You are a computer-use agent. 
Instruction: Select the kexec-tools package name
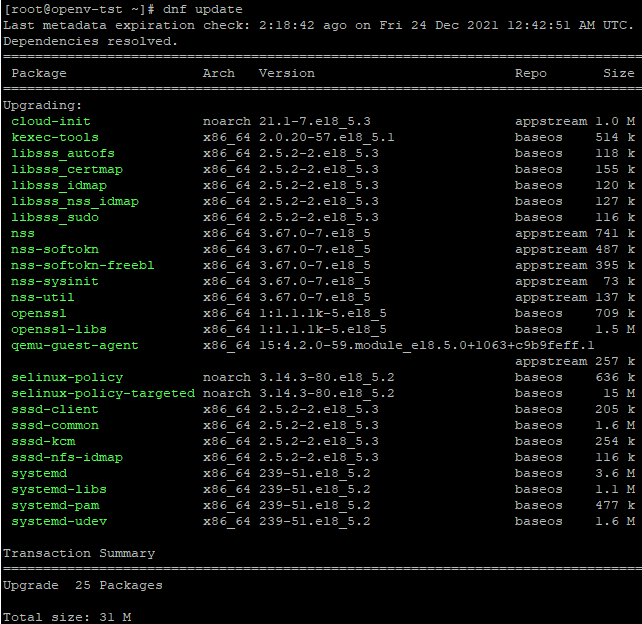[55, 137]
